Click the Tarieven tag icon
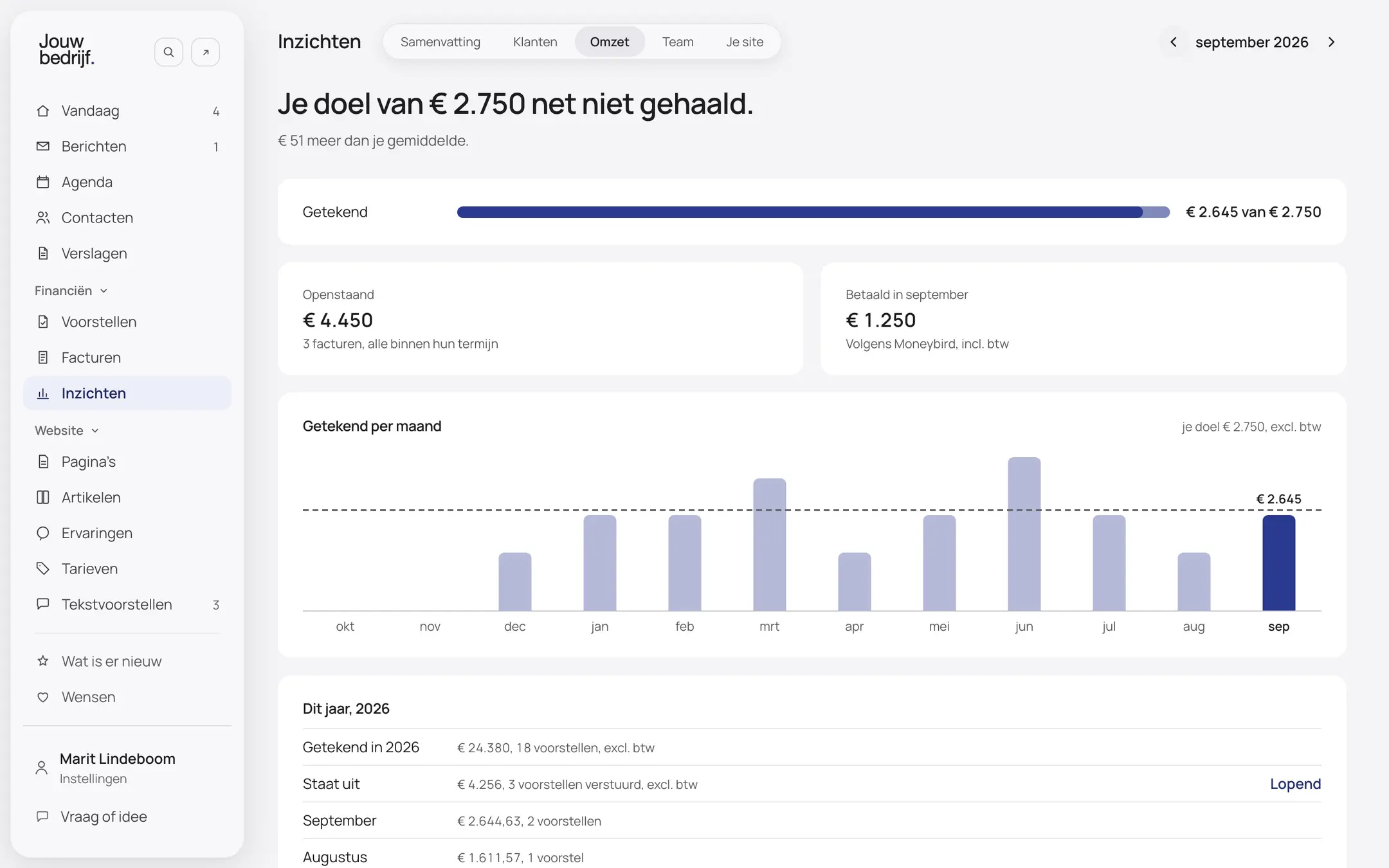Image resolution: width=1389 pixels, height=868 pixels. (43, 569)
